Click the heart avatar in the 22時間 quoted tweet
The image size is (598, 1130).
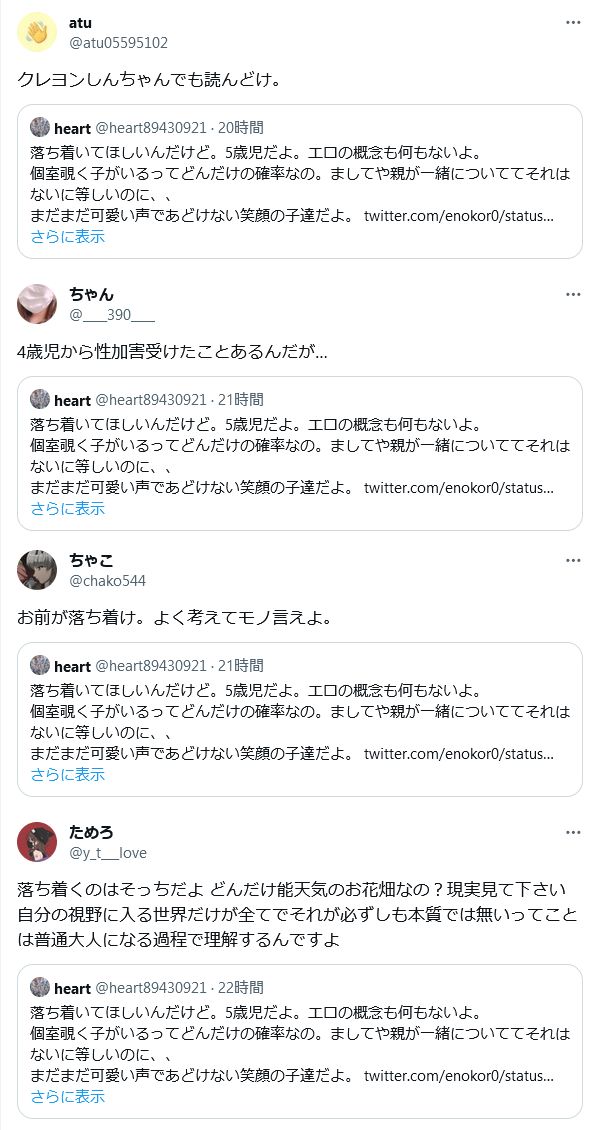[x=40, y=987]
